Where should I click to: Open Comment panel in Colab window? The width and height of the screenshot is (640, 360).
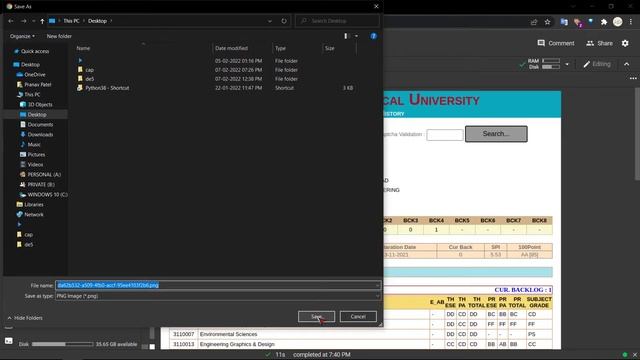[556, 43]
